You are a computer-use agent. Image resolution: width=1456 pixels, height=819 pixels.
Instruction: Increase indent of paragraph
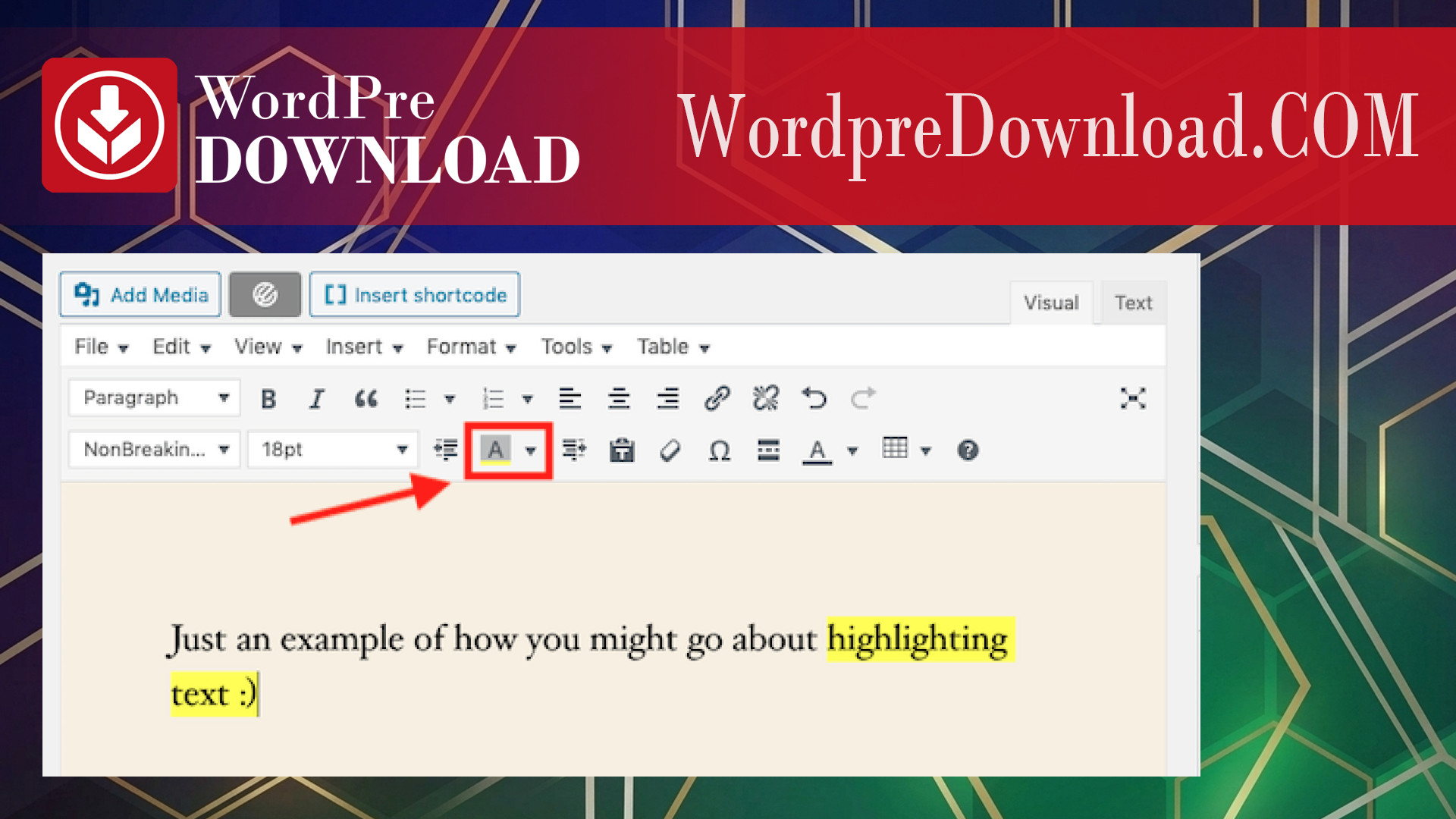point(574,450)
